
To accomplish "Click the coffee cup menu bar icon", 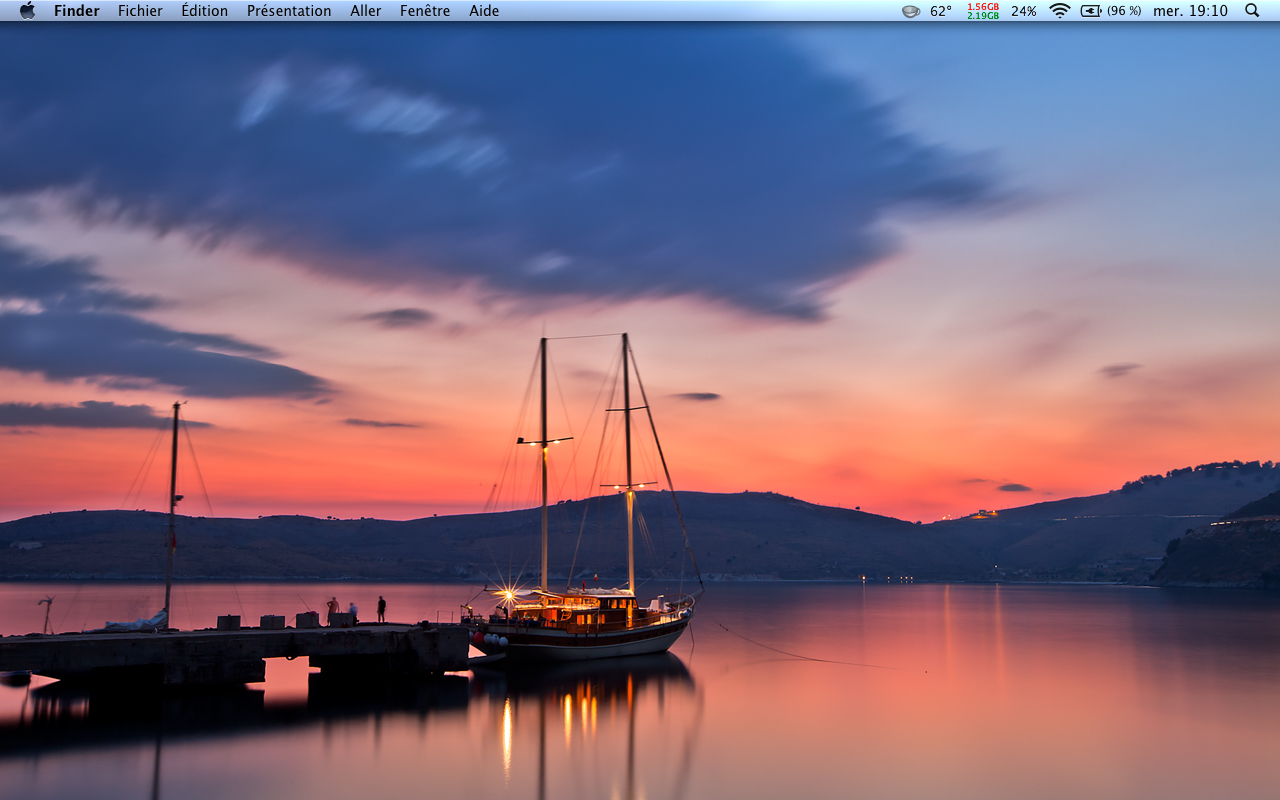I will [911, 11].
